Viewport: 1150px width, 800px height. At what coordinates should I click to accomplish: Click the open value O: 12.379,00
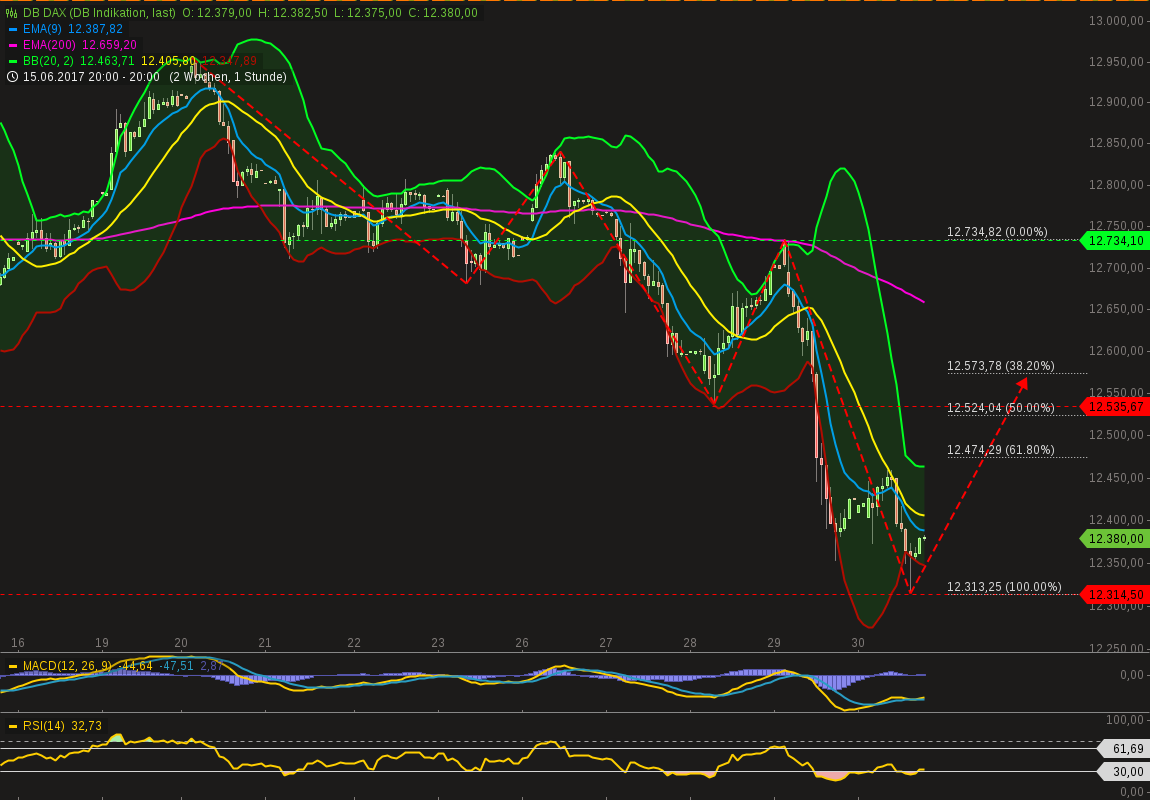point(219,13)
